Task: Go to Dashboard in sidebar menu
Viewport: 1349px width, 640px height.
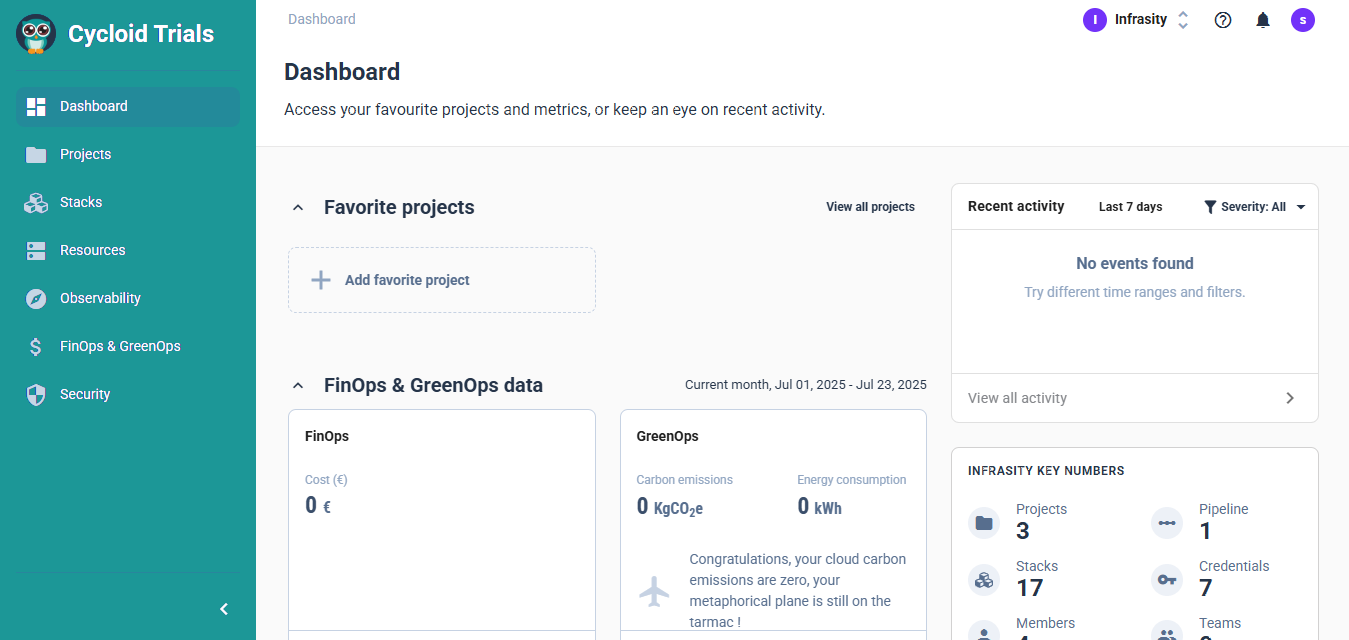Action: tap(128, 106)
